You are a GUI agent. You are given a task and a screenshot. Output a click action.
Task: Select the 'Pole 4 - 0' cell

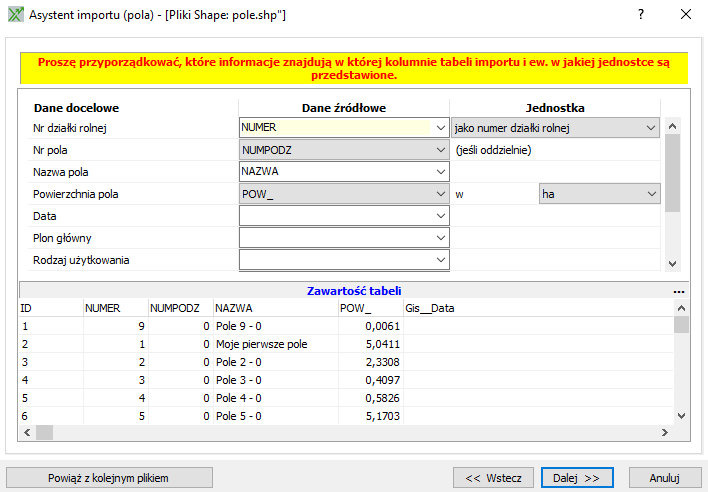coord(276,398)
